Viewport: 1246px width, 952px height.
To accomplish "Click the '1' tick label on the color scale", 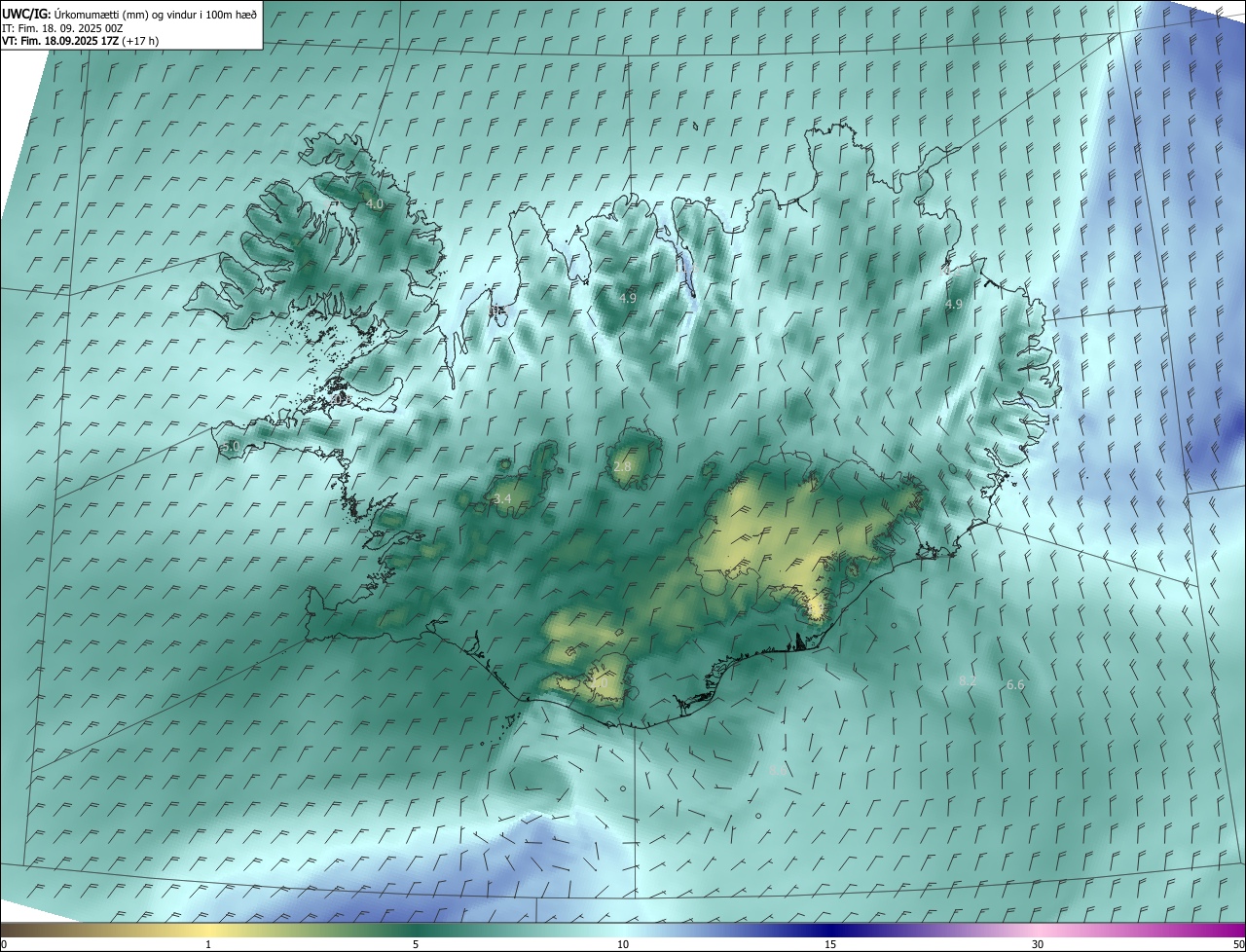I will point(208,944).
